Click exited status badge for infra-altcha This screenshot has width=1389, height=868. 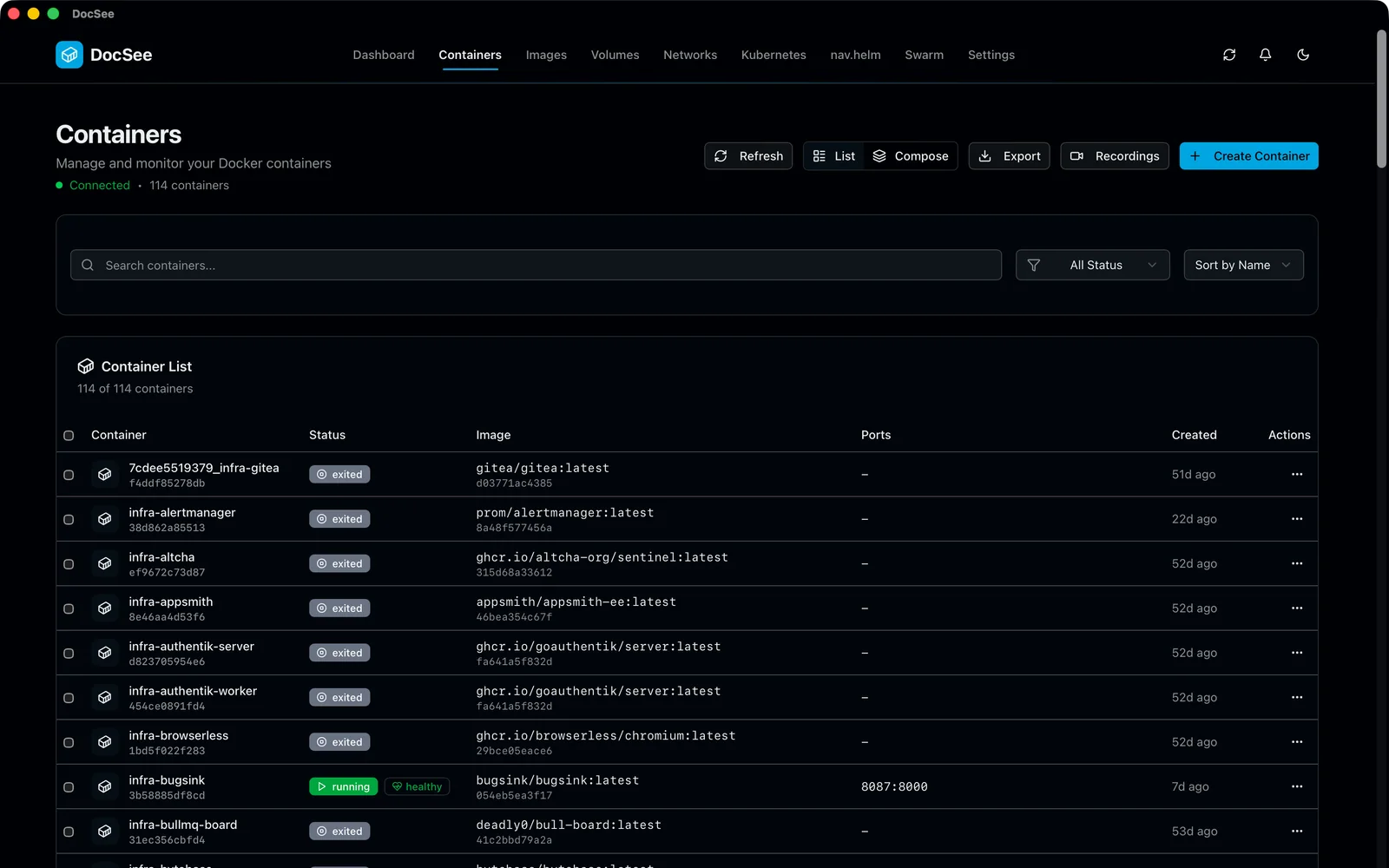point(339,563)
